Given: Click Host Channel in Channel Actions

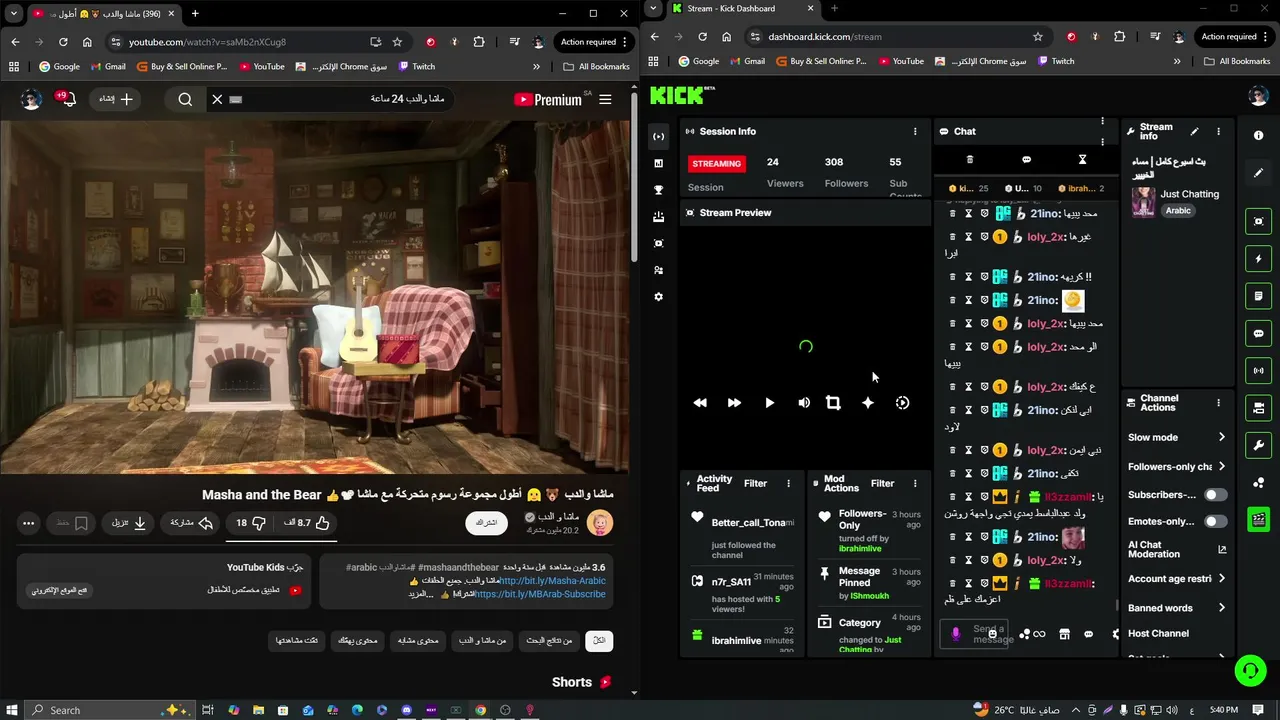Looking at the screenshot, I should 1158,633.
